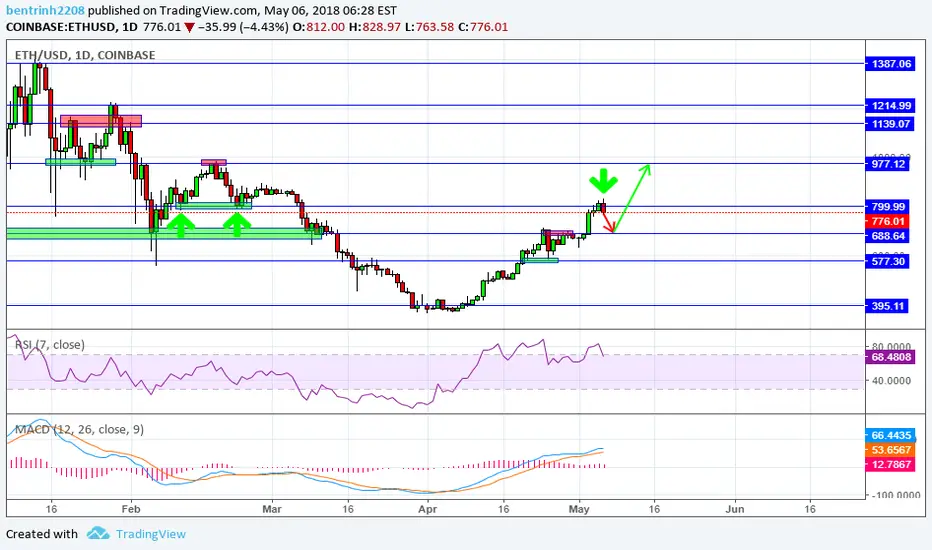Click the MACD signal value 53.6567
Screen dimensions: 932x550
click(x=890, y=450)
